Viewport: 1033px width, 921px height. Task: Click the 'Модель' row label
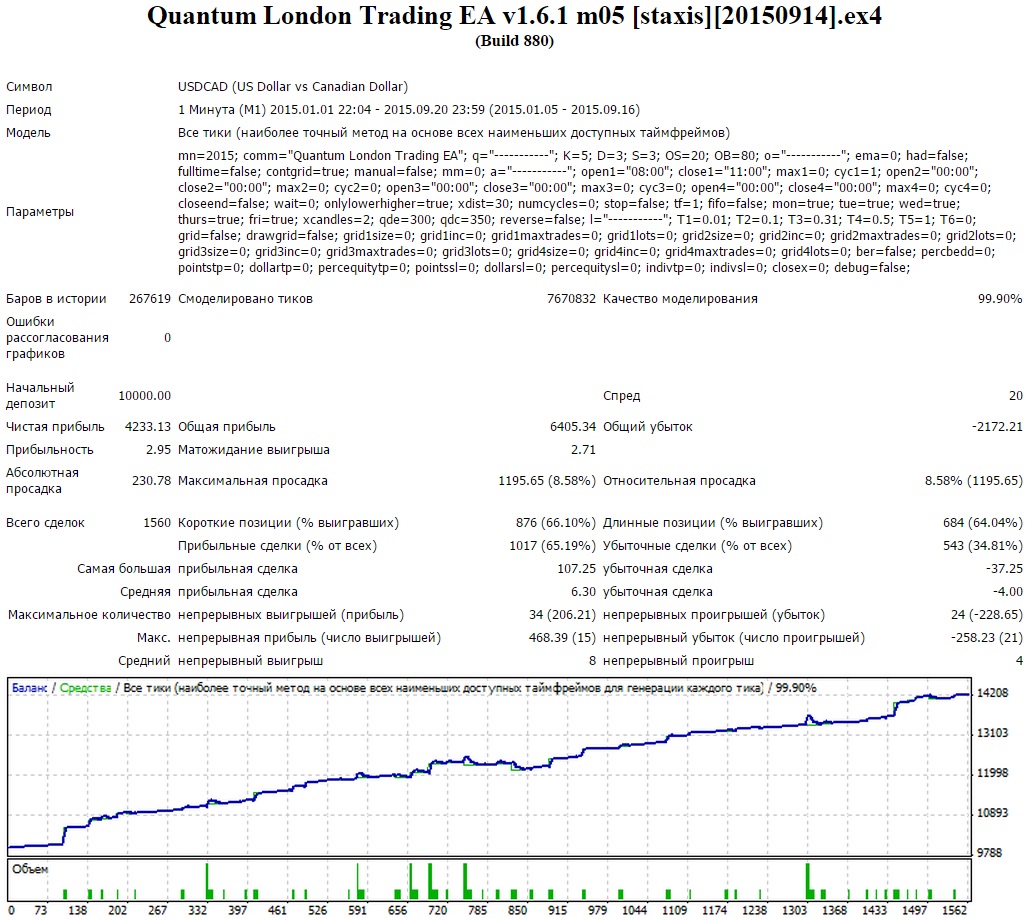pyautogui.click(x=28, y=132)
